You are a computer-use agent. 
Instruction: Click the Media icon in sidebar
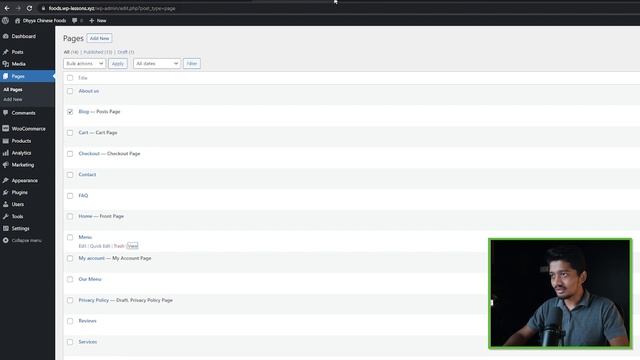(x=6, y=64)
